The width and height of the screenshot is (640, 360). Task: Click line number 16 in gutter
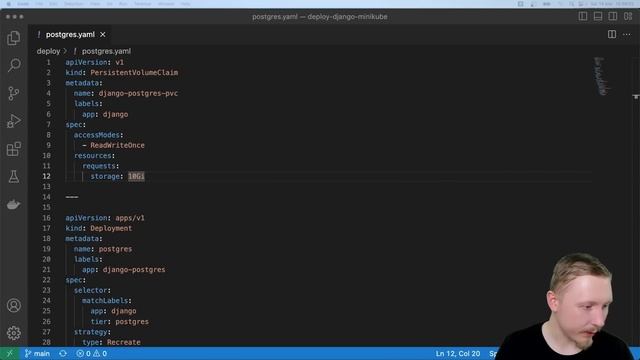47,218
